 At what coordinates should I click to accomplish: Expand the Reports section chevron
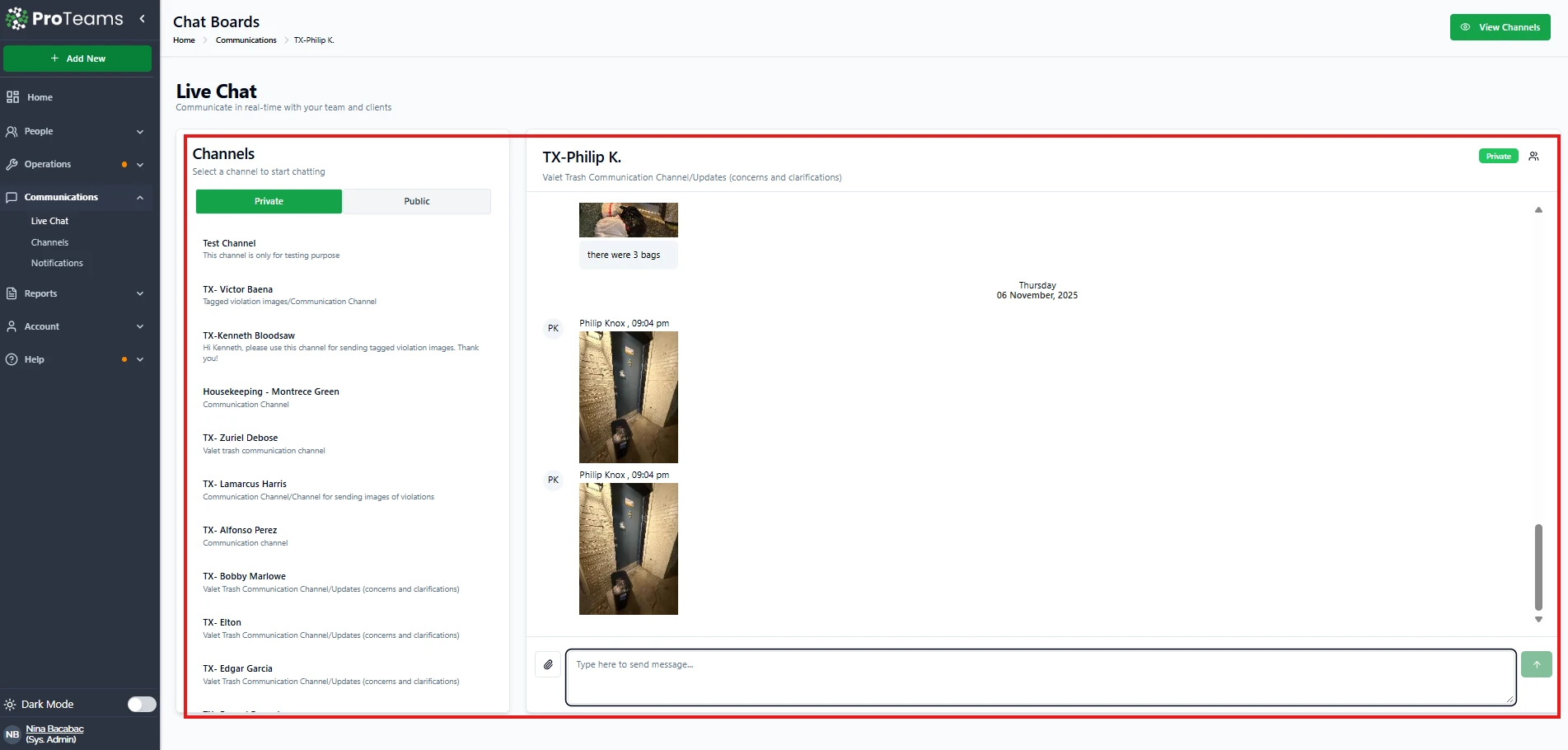tap(140, 293)
